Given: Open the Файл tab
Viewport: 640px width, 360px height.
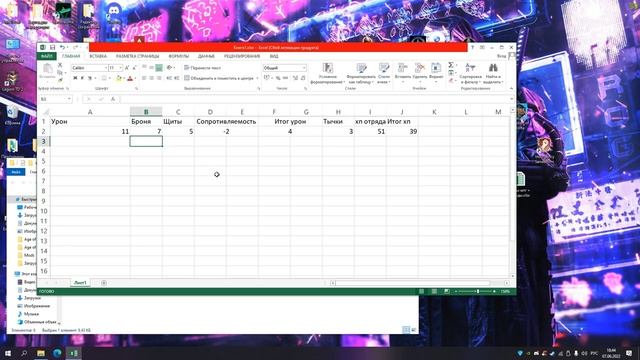Looking at the screenshot, I should (x=47, y=56).
